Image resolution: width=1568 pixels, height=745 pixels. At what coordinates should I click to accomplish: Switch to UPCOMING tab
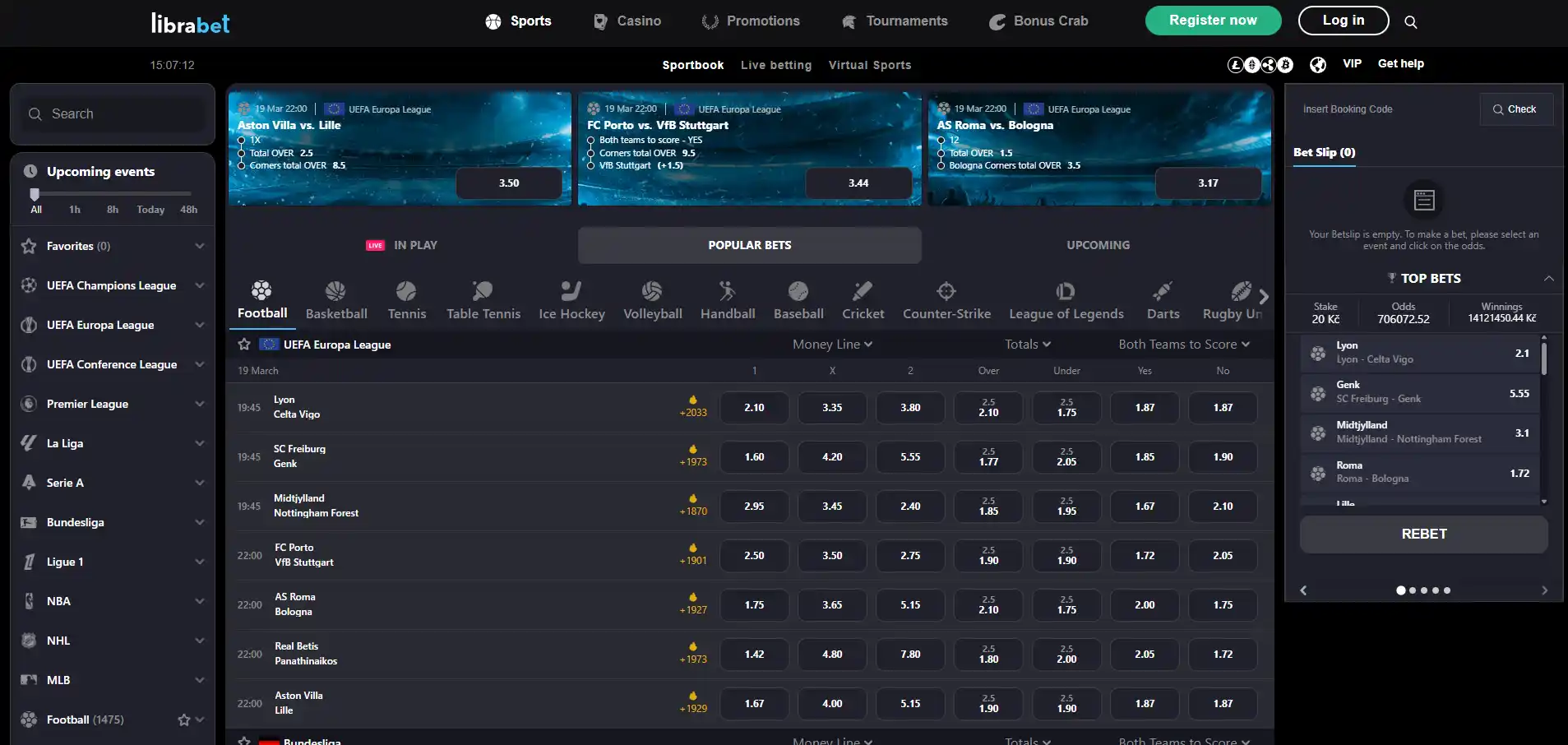[1098, 245]
